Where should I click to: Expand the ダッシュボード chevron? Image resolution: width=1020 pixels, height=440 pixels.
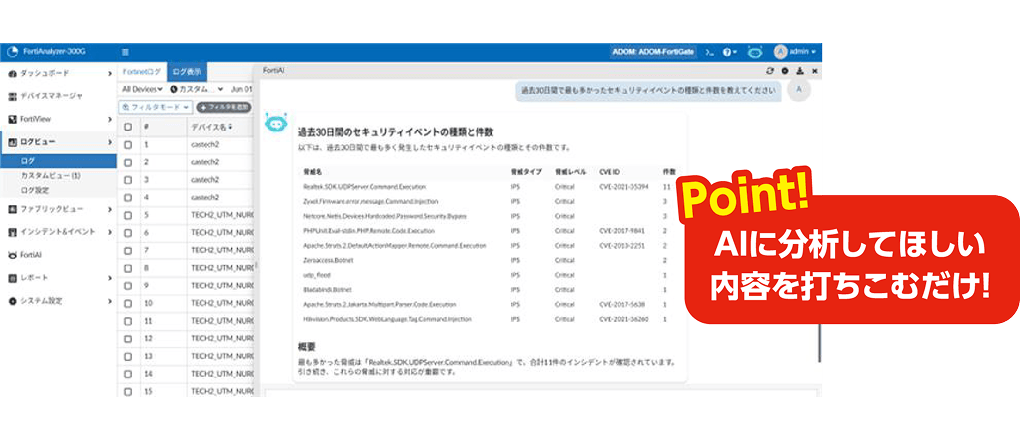click(110, 74)
